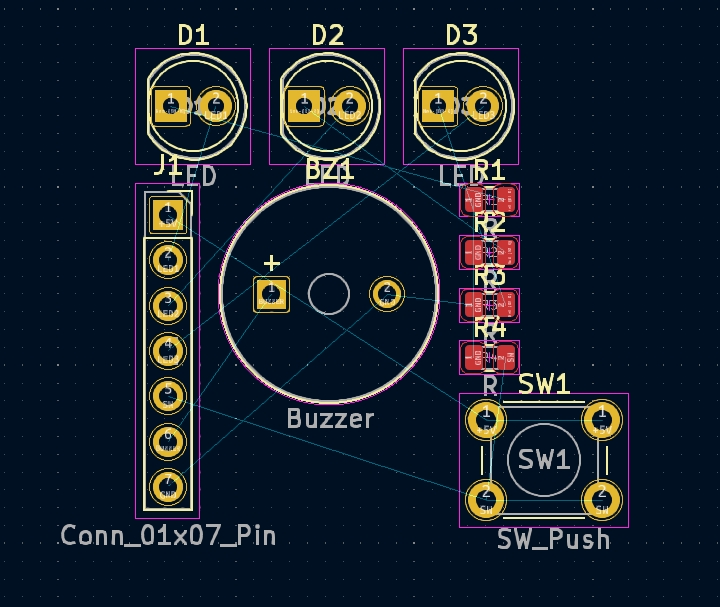Select the Buzzer value text
This screenshot has width=720, height=607.
tap(331, 419)
